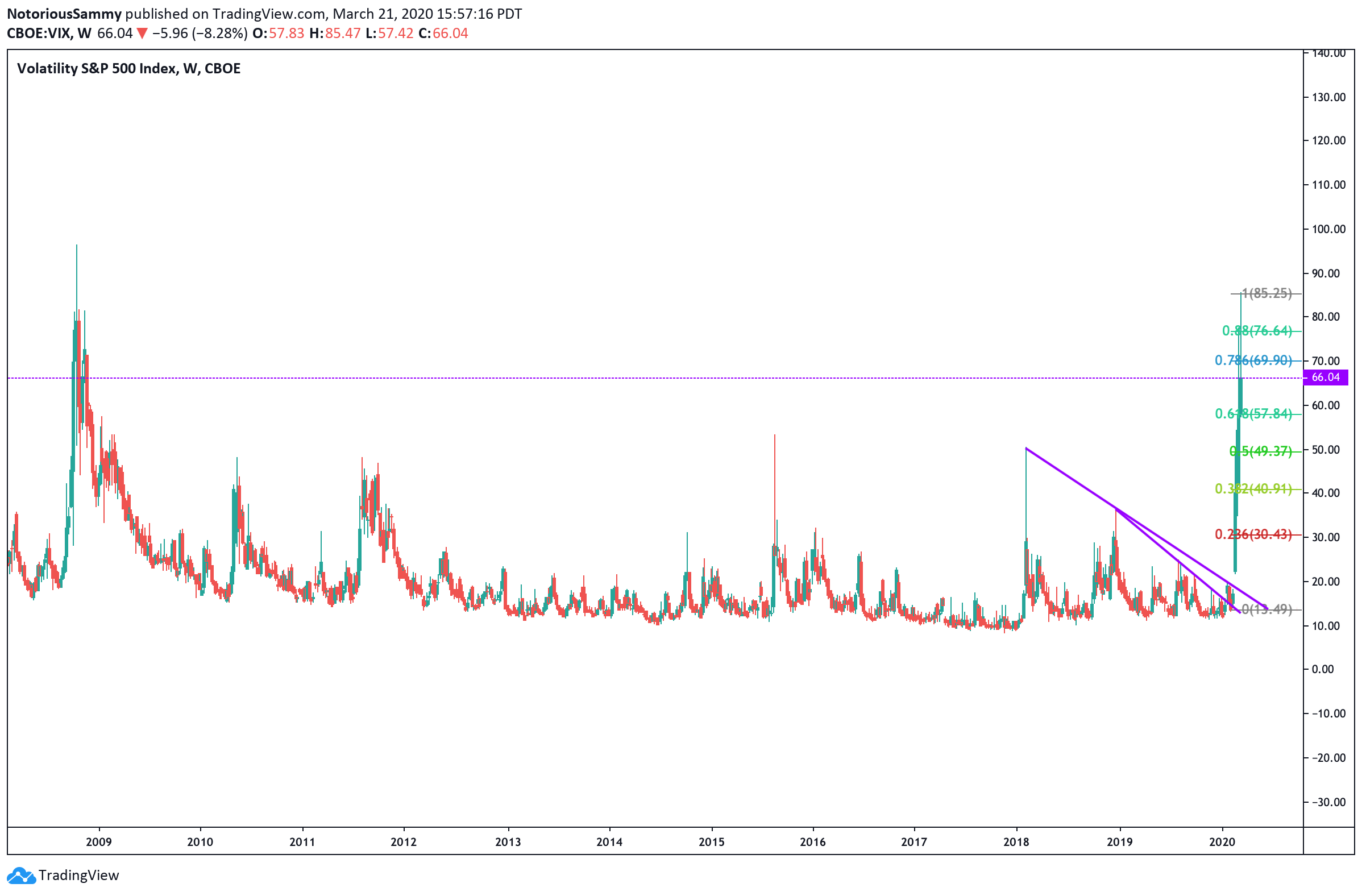Click the Fibonacci 0.618(57.84) level label

(1253, 414)
